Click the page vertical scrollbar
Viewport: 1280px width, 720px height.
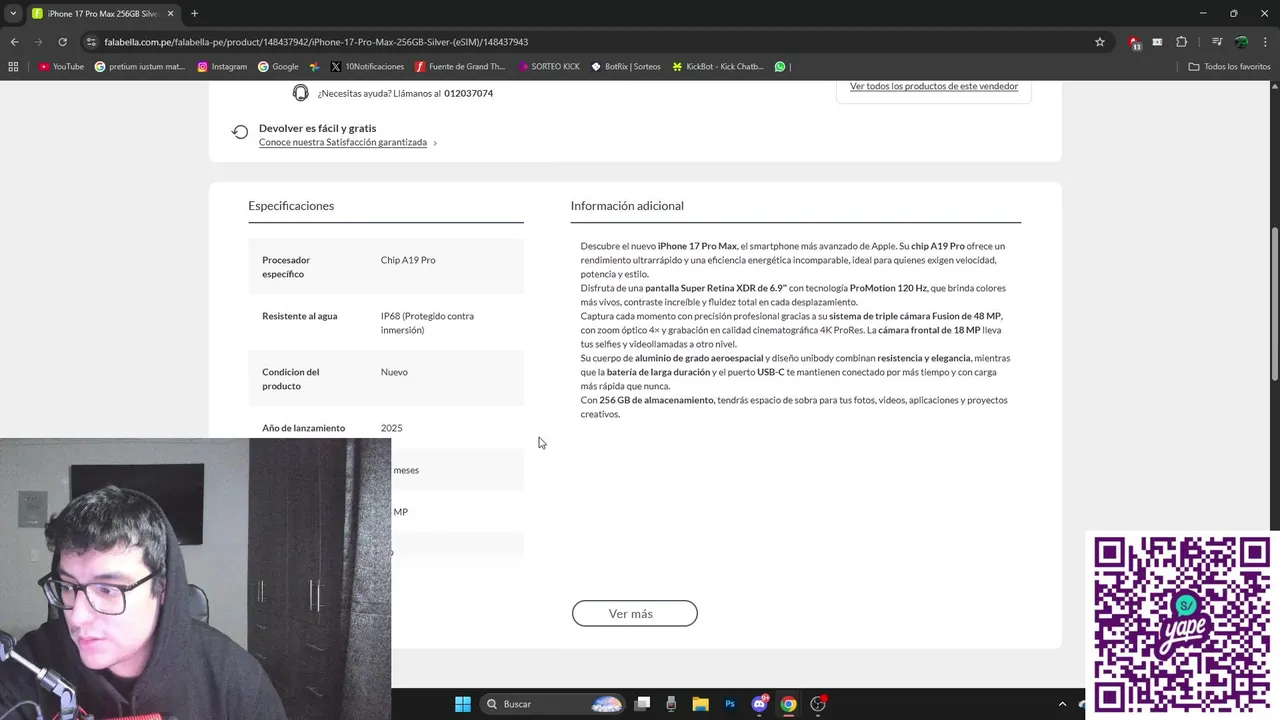(x=1274, y=305)
